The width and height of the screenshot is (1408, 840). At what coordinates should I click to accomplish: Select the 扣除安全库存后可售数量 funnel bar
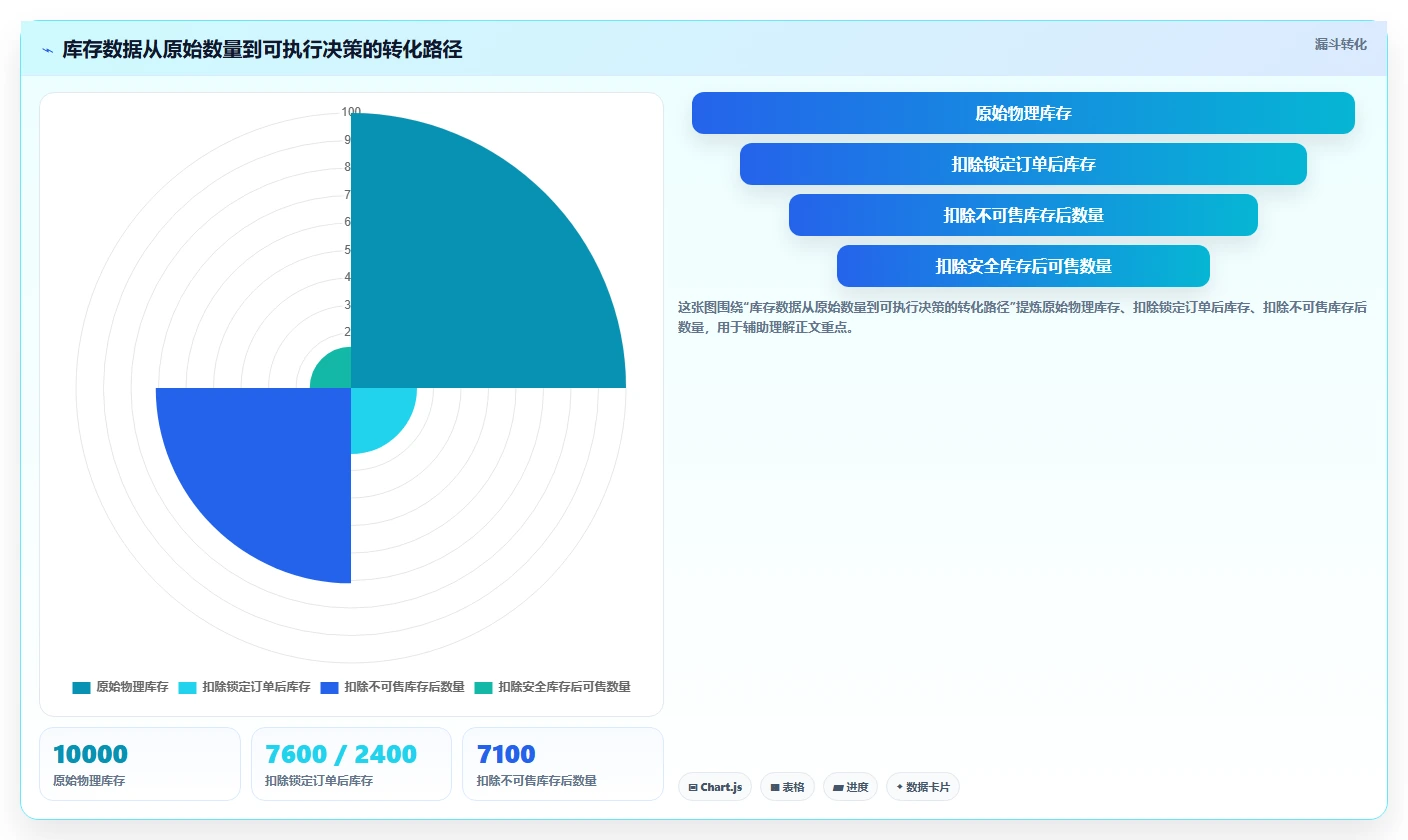point(1023,266)
